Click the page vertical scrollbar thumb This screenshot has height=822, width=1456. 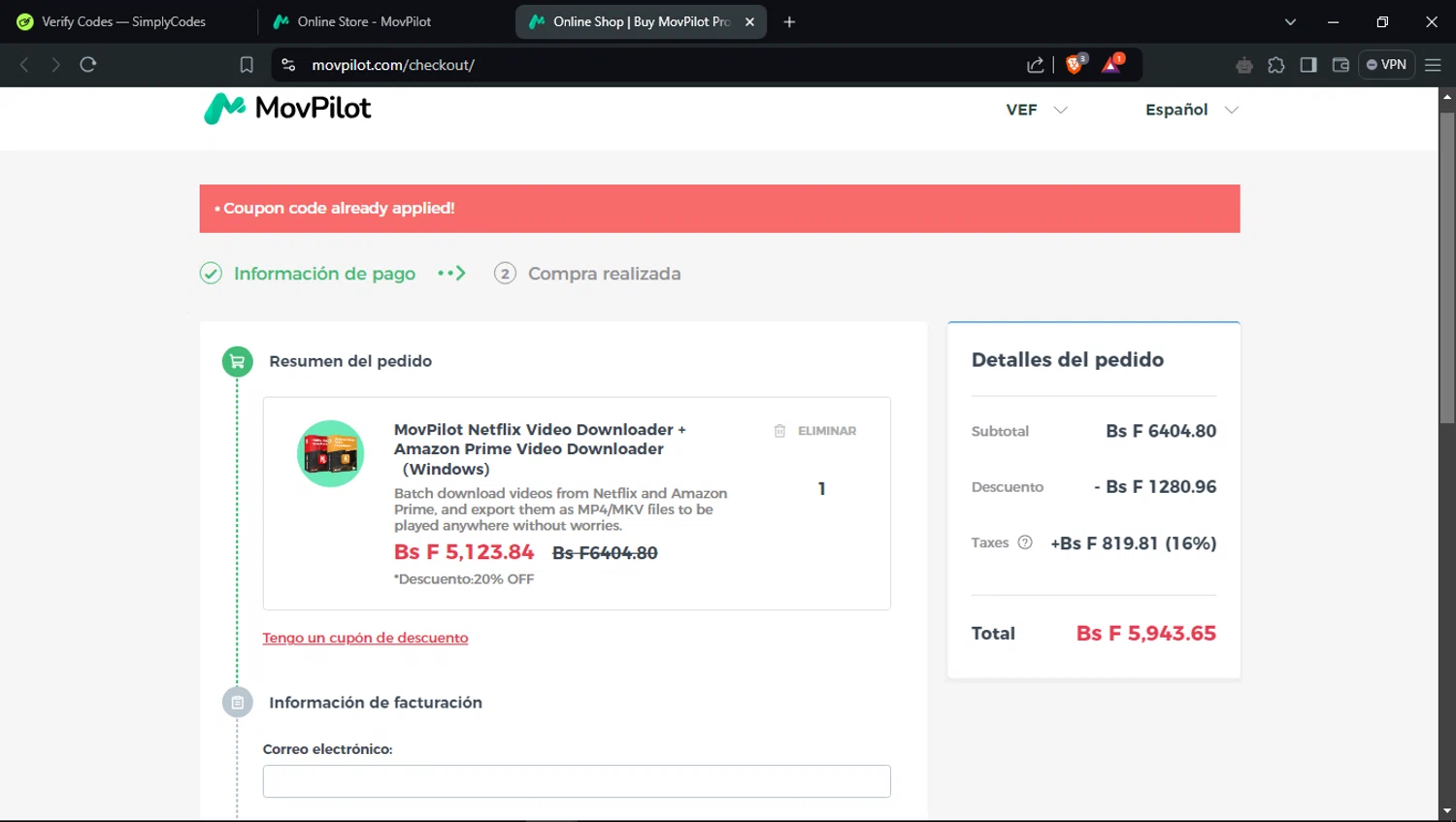1447,267
